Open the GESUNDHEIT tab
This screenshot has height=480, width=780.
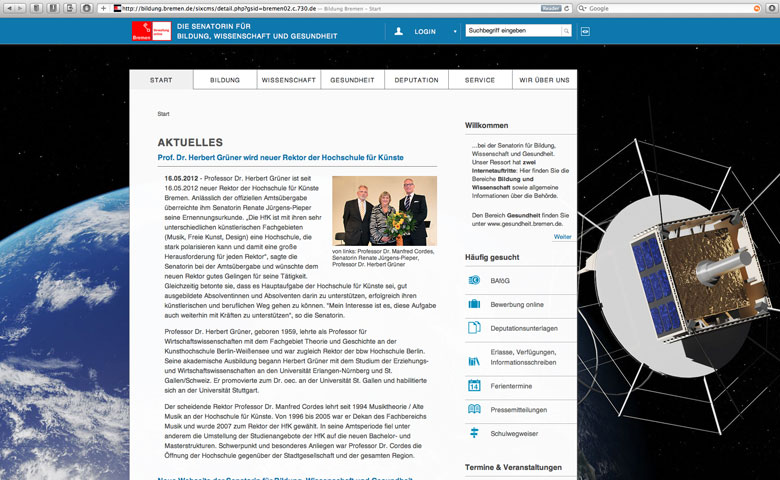352,80
